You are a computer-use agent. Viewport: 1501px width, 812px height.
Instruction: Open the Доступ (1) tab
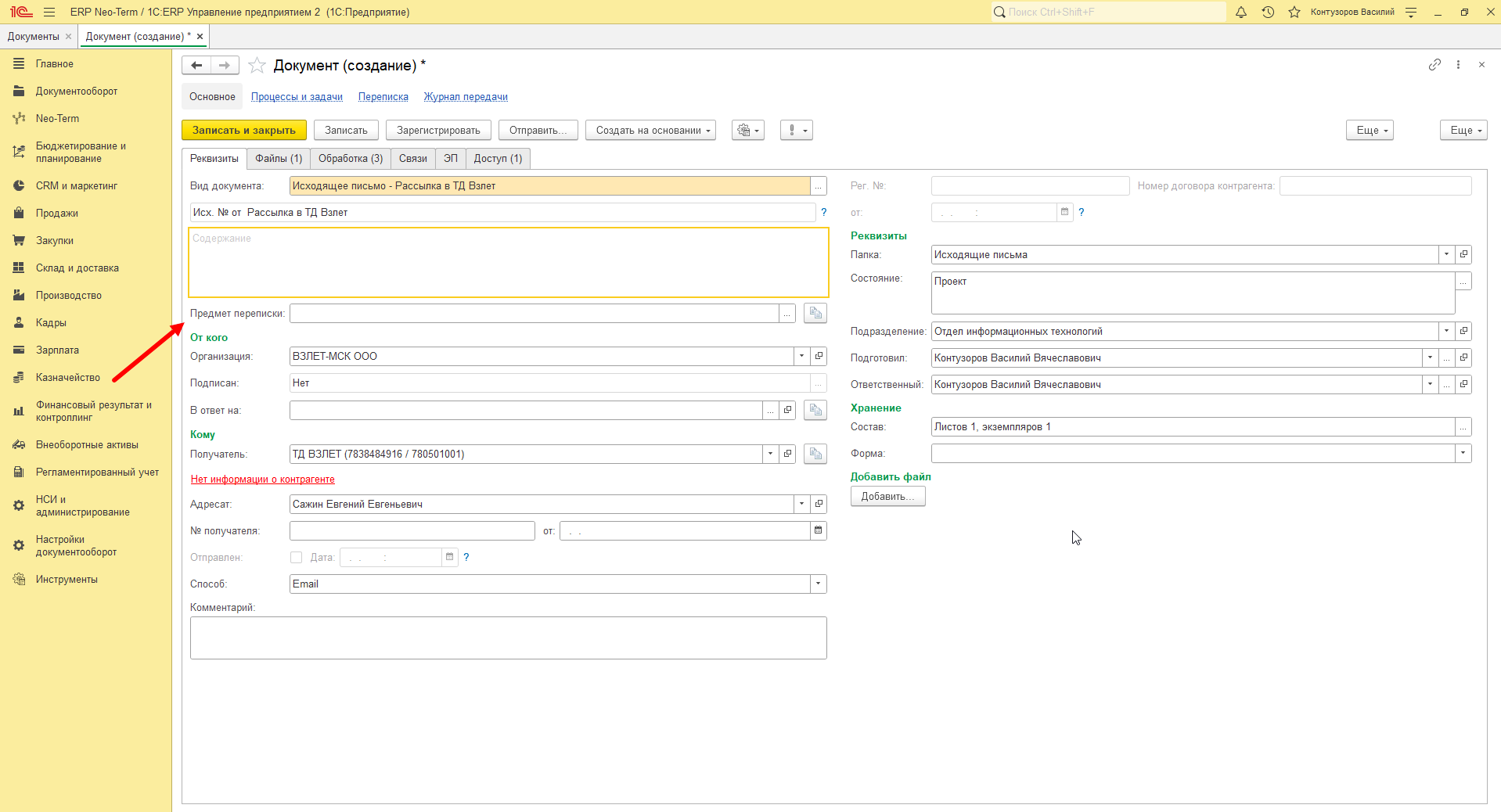click(x=498, y=159)
